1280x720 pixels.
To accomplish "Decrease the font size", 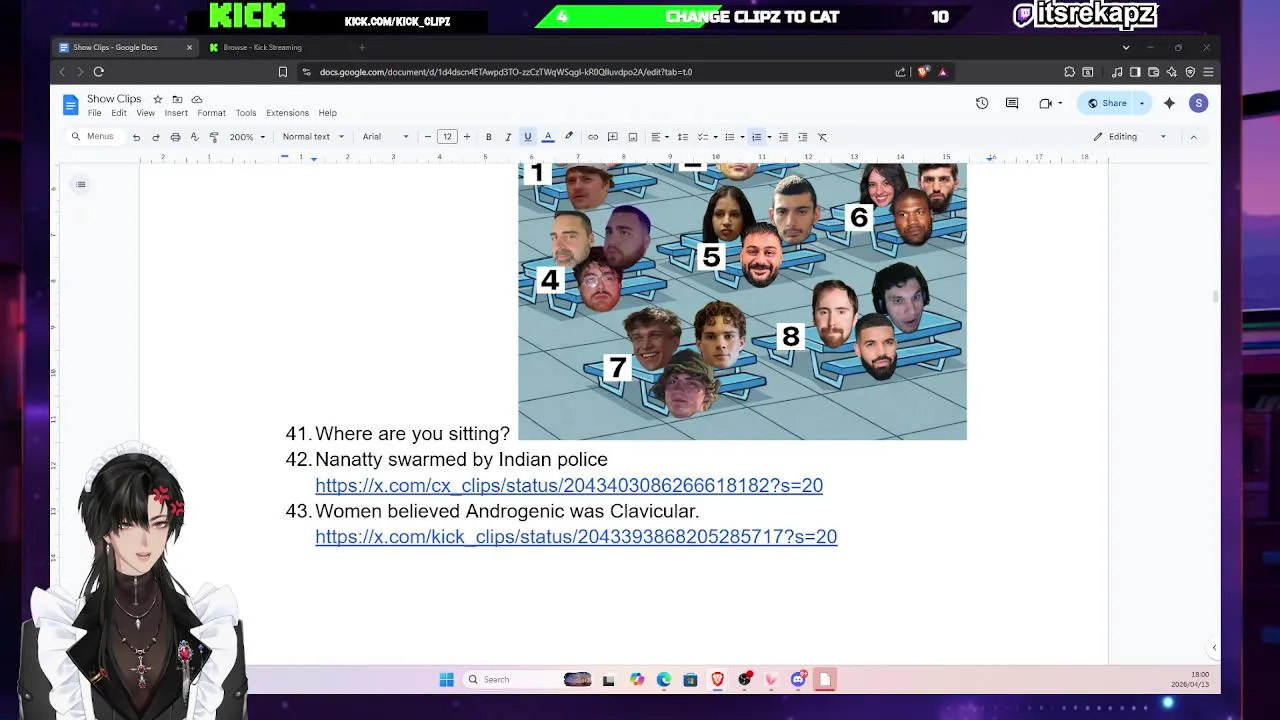I will [x=428, y=137].
